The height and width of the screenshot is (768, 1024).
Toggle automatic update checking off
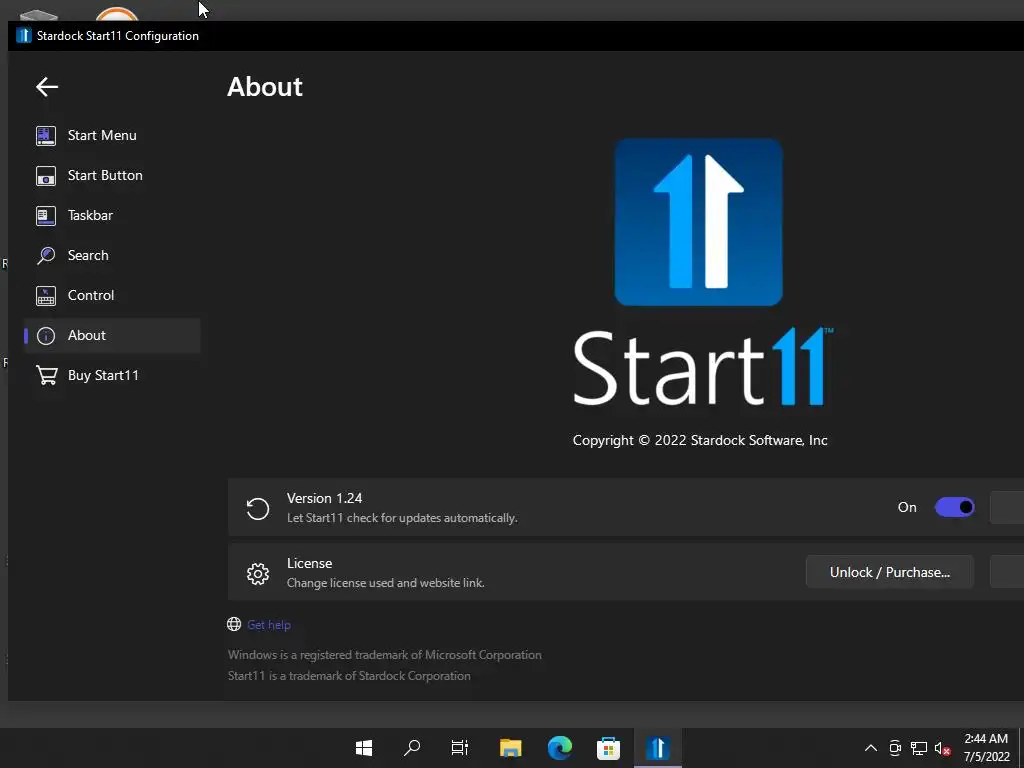(954, 507)
